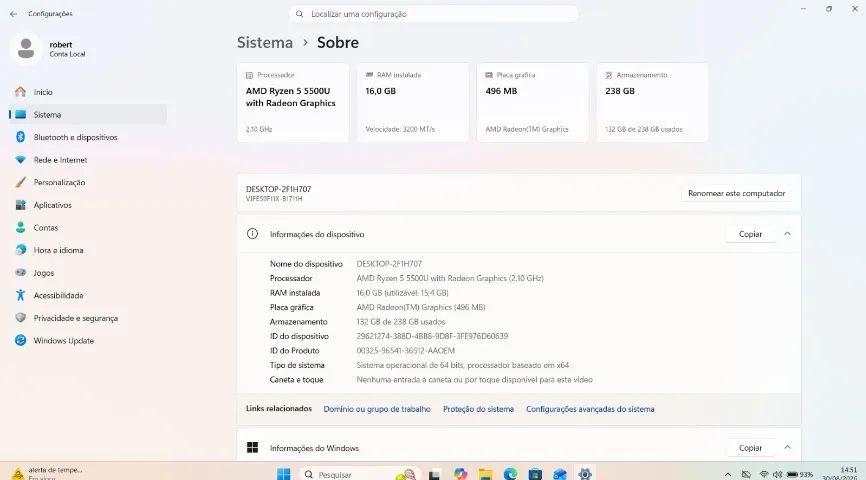Open the Início settings page

(88, 92)
